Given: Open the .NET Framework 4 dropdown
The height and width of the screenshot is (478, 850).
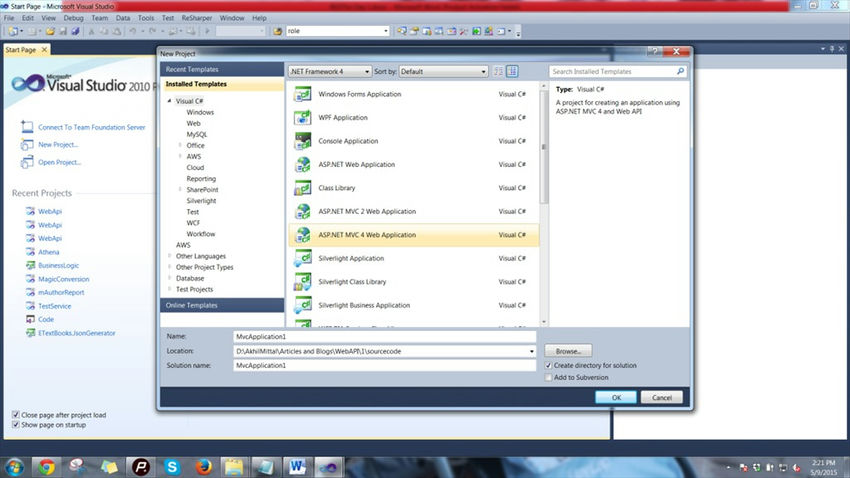Looking at the screenshot, I should (x=329, y=72).
